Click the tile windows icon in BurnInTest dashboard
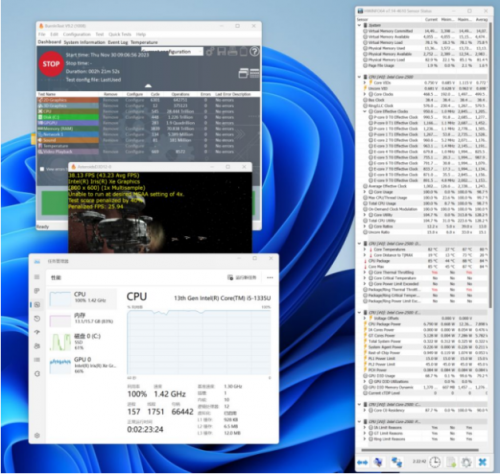 click(x=255, y=73)
